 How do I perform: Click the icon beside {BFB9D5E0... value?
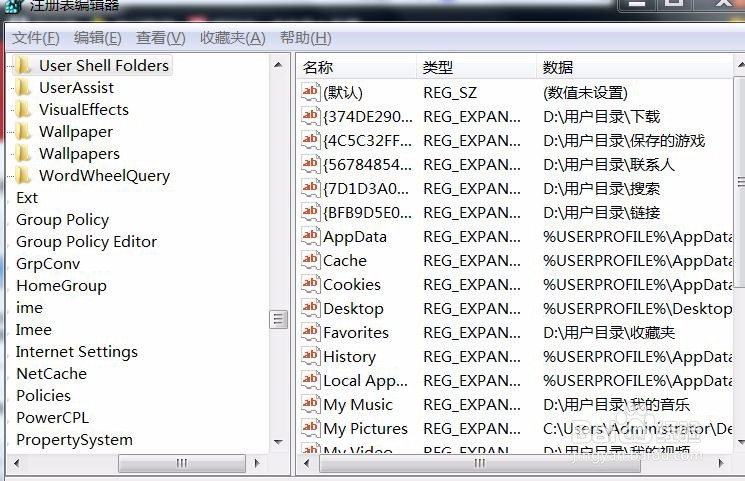coord(311,212)
